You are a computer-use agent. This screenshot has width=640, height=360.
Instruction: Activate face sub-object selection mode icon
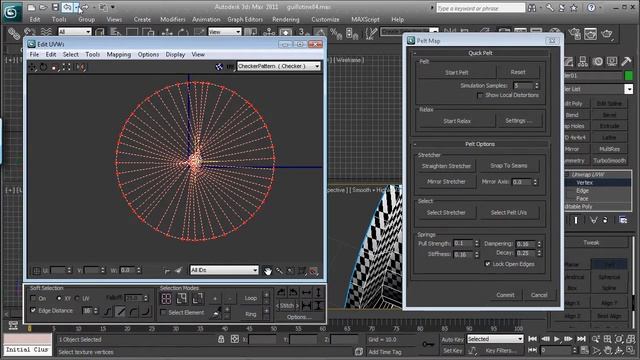tap(198, 299)
